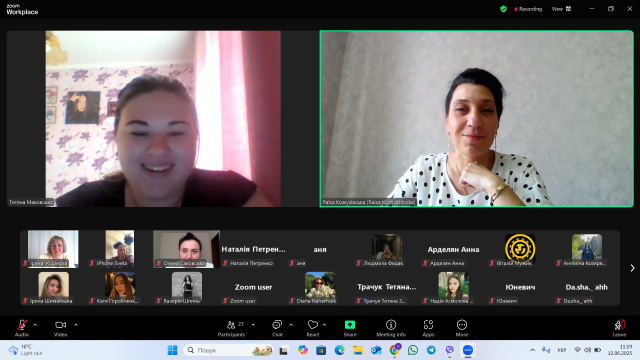This screenshot has height=360, width=640.
Task: Click the green encryption shield icon
Action: (503, 9)
